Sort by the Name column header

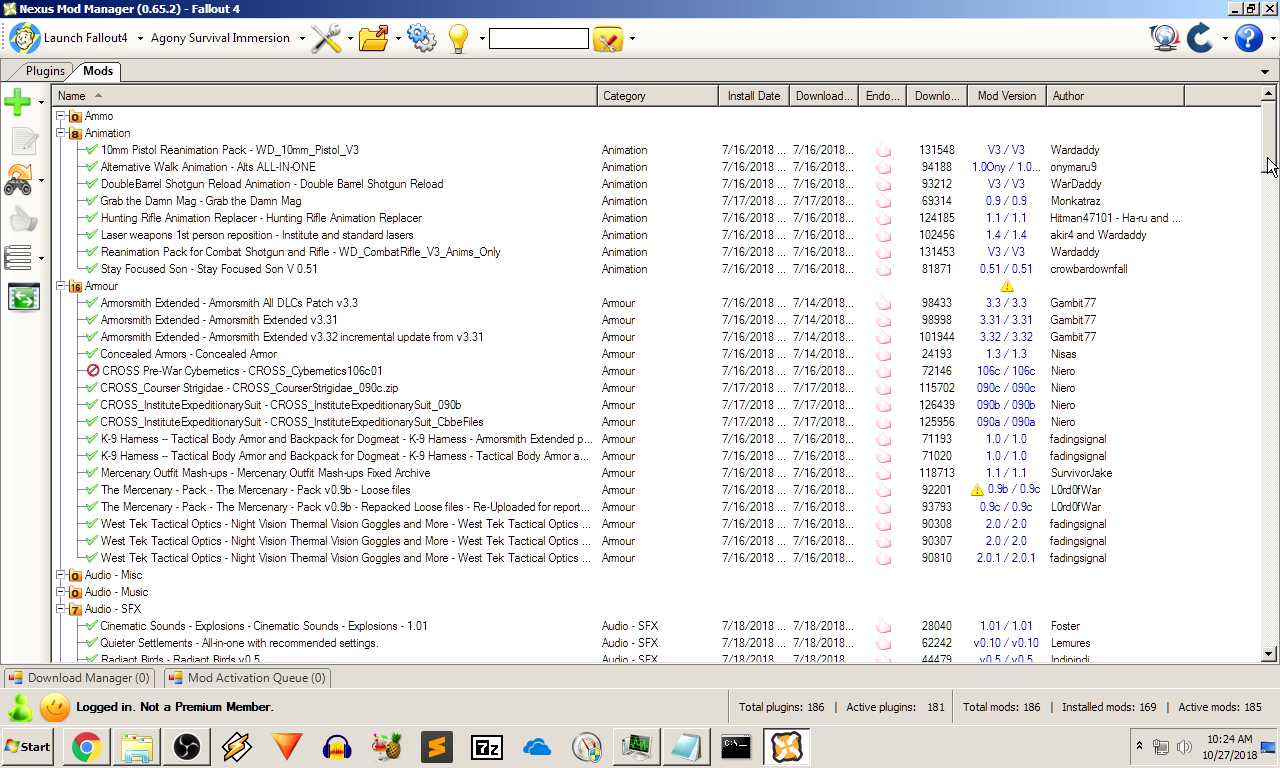pos(325,96)
